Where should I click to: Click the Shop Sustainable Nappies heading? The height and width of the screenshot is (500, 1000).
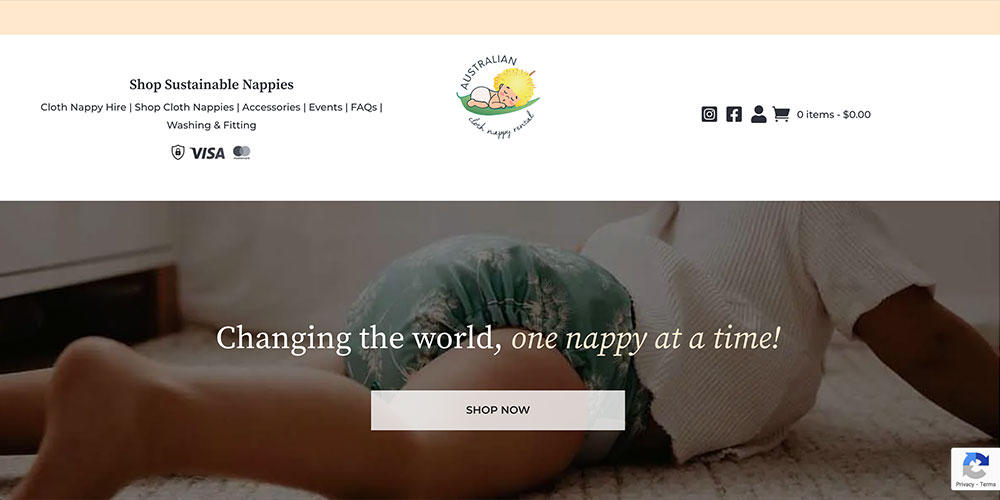point(212,84)
